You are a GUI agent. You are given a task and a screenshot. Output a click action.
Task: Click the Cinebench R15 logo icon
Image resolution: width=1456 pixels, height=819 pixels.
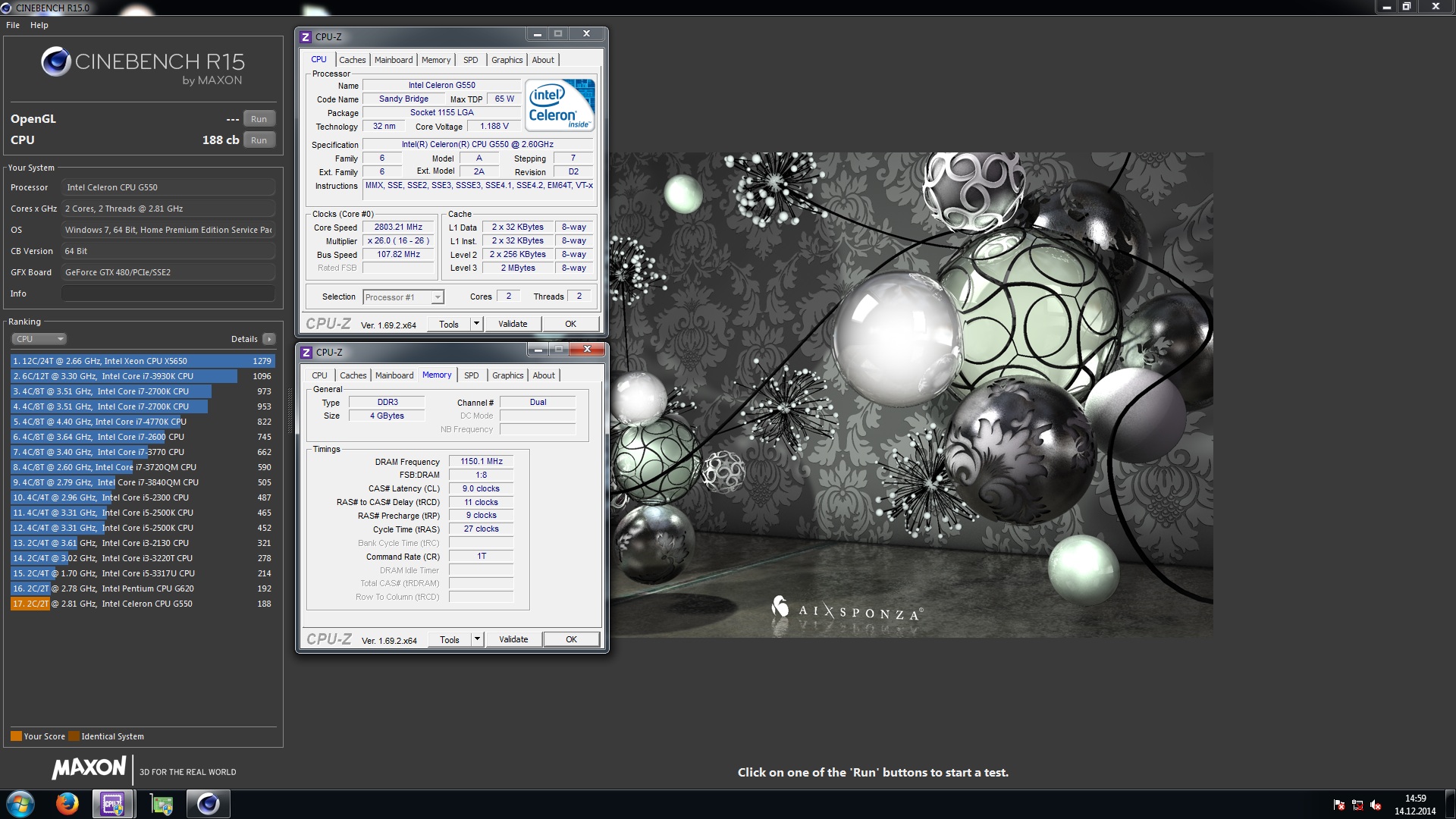[x=56, y=61]
